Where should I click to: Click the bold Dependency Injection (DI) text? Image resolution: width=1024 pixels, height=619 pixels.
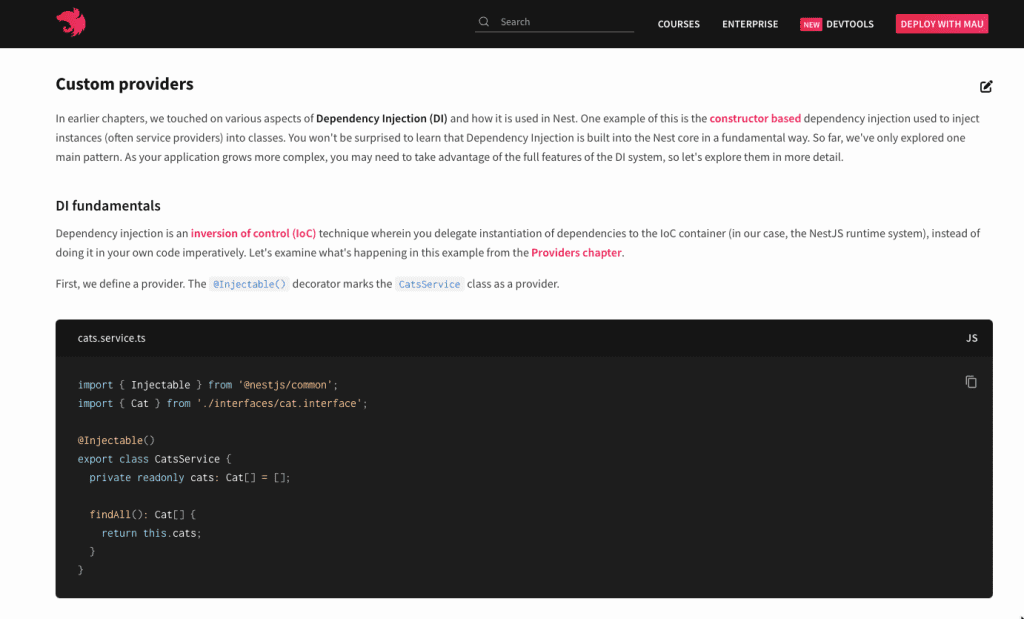point(381,118)
